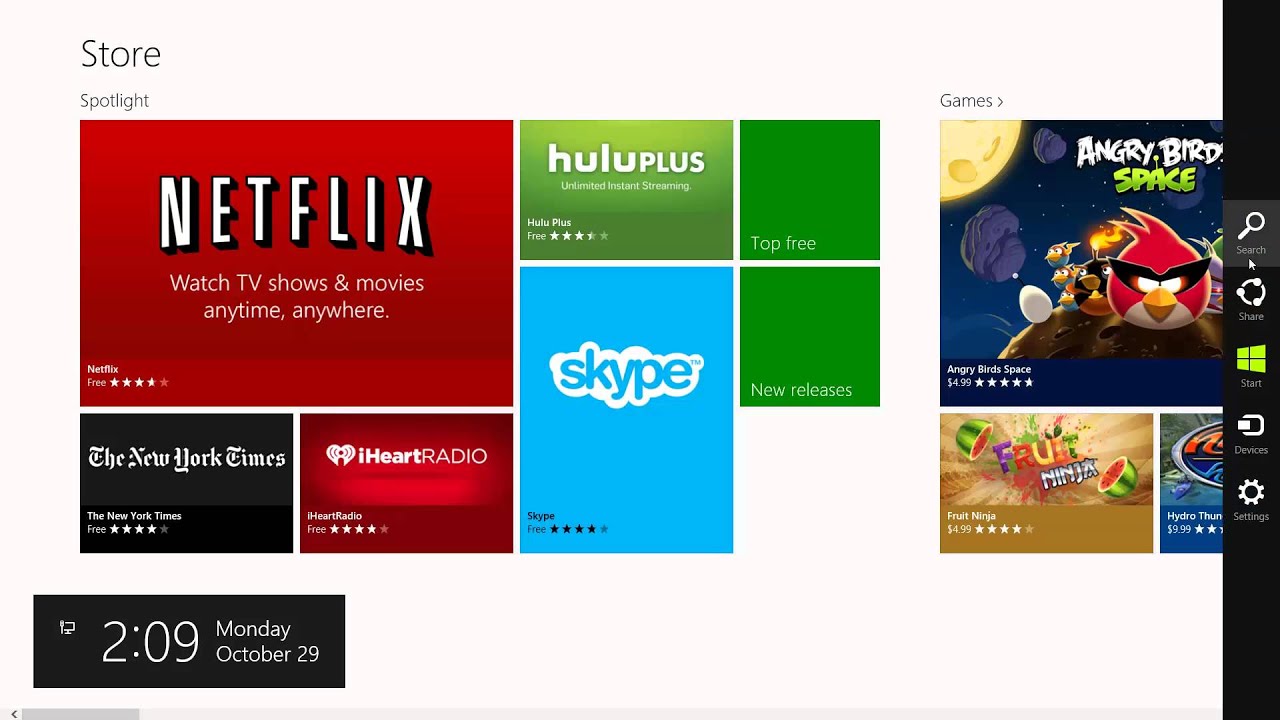
Task: Open the Settings gear charm
Action: [1251, 500]
